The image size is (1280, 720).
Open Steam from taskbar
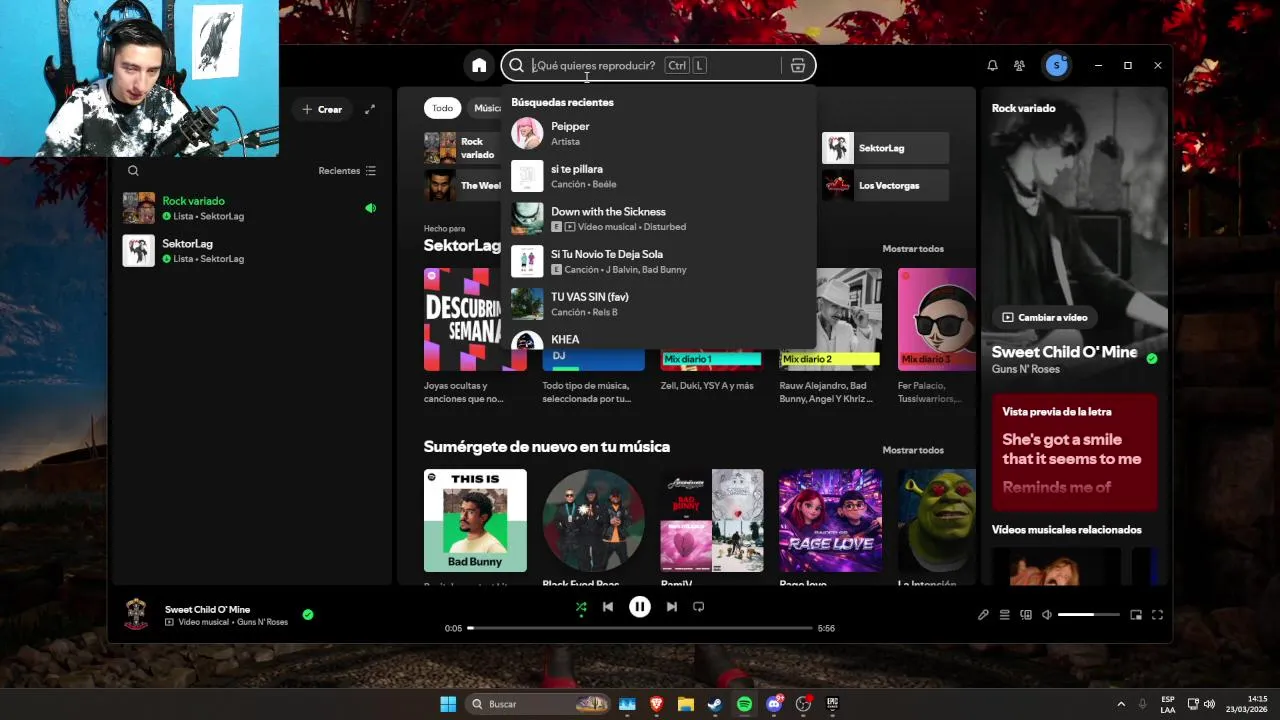point(714,704)
